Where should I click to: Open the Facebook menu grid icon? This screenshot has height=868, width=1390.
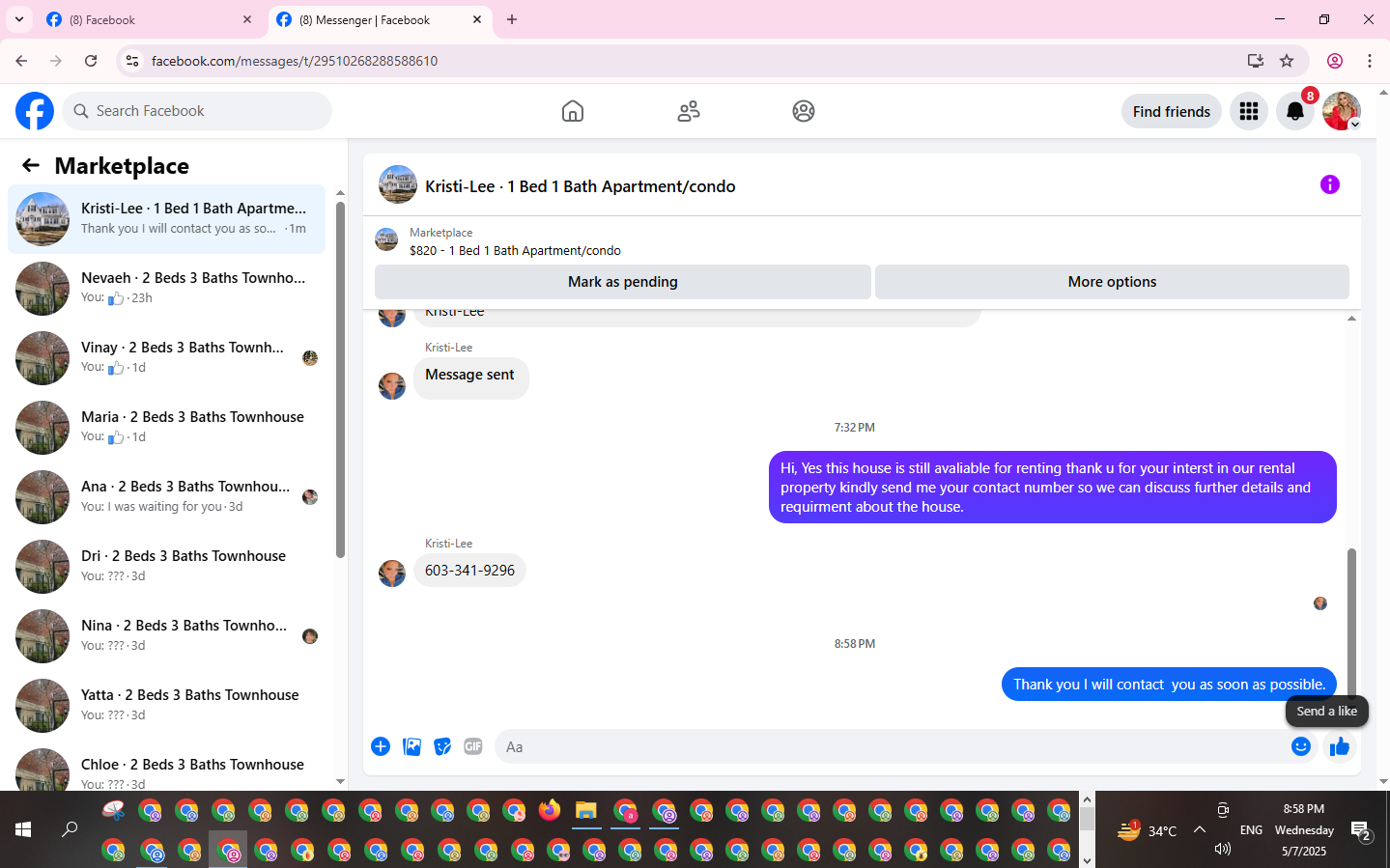point(1249,111)
